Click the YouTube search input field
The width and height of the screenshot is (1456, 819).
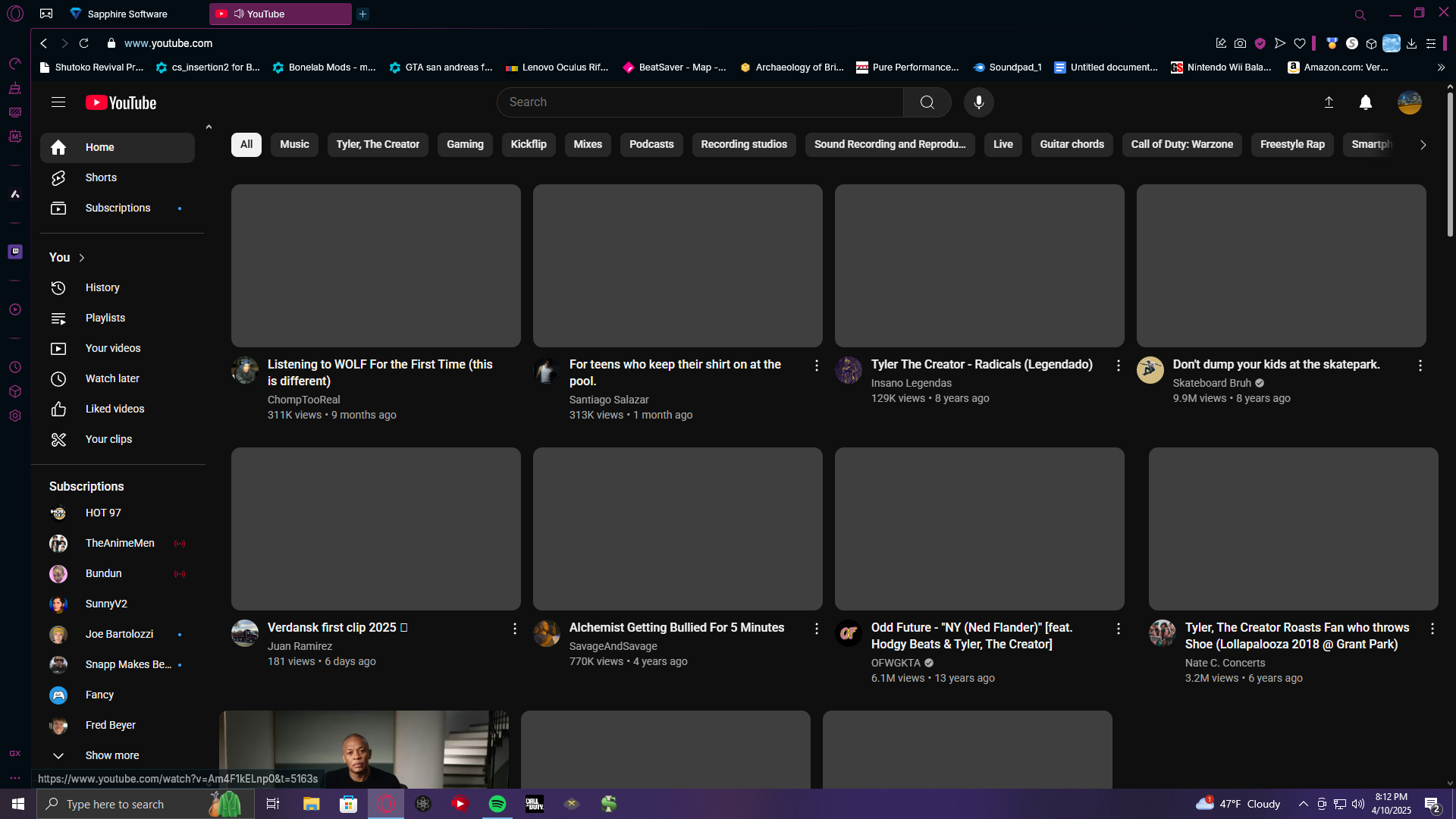tap(698, 102)
